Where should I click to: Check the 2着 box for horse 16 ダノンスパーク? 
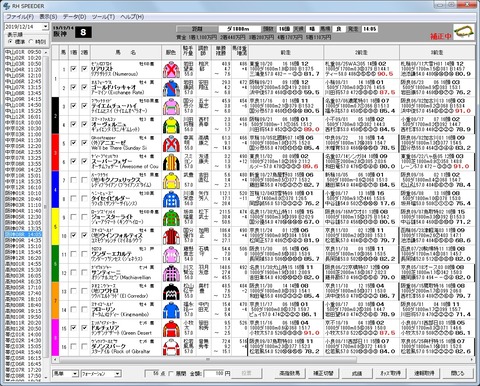click(84, 347)
